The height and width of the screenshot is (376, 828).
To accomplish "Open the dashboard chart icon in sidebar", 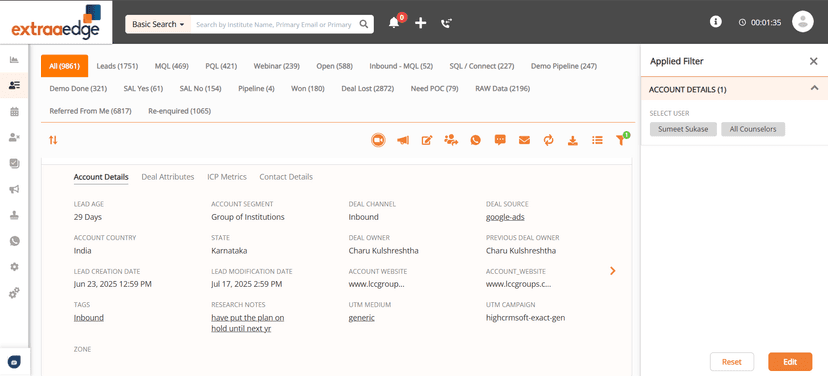I will 14,59.
